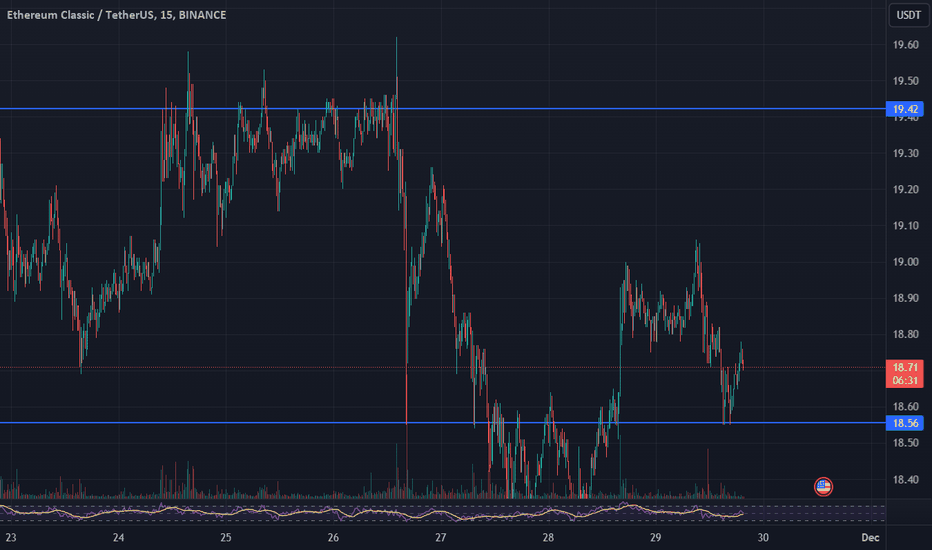Click the 19.50 price axis label

(x=905, y=81)
